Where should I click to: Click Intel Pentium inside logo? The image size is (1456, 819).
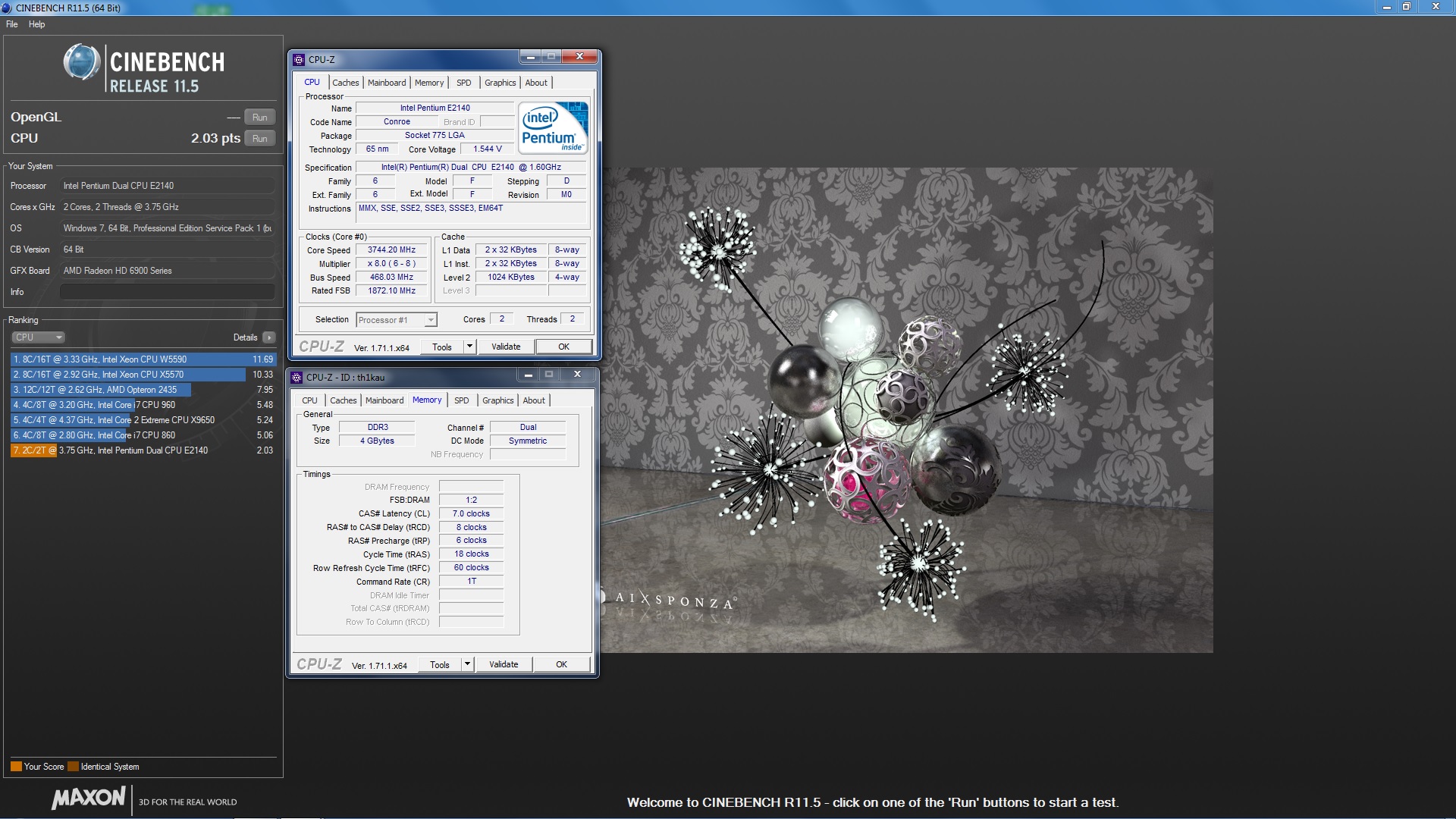tap(553, 127)
